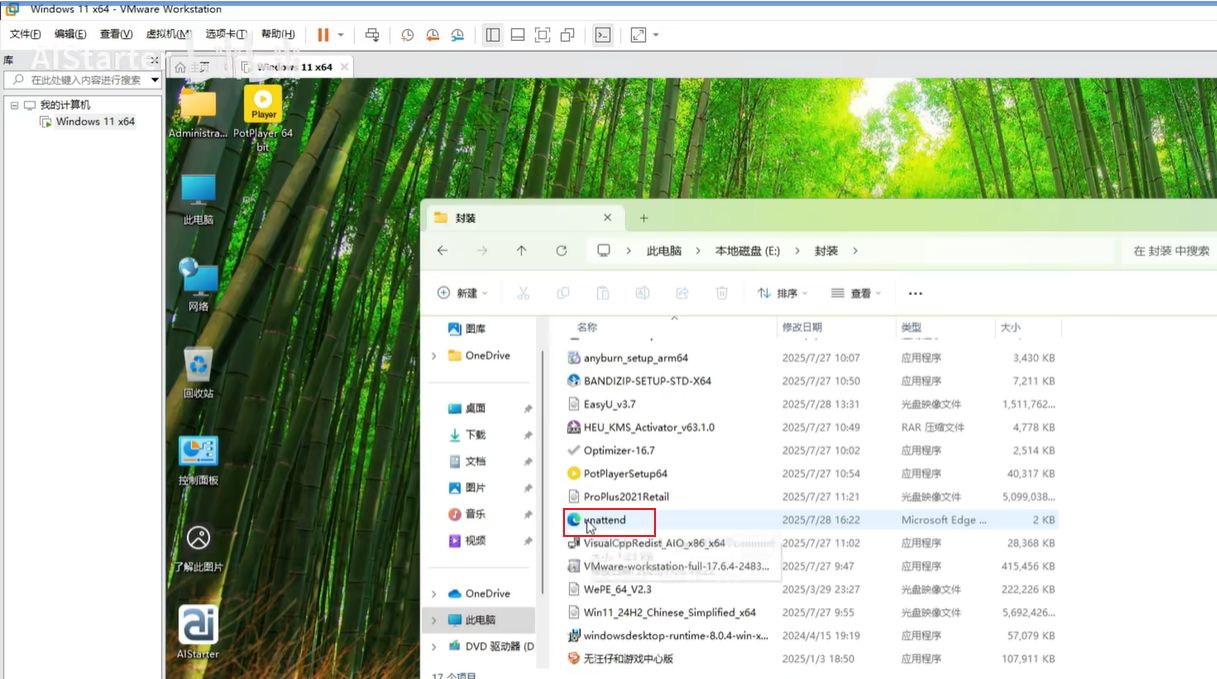Click the library search input field
The image size is (1217, 679).
coord(85,80)
